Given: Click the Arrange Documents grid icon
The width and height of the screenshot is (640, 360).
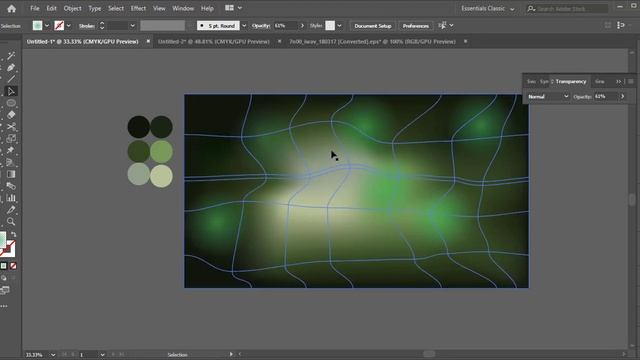Looking at the screenshot, I should pos(229,8).
